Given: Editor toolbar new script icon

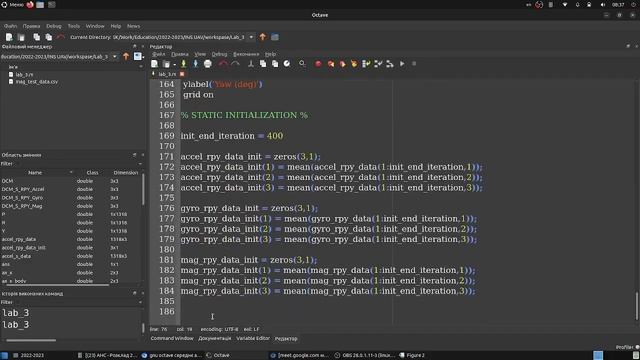Looking at the screenshot, I should [154, 64].
